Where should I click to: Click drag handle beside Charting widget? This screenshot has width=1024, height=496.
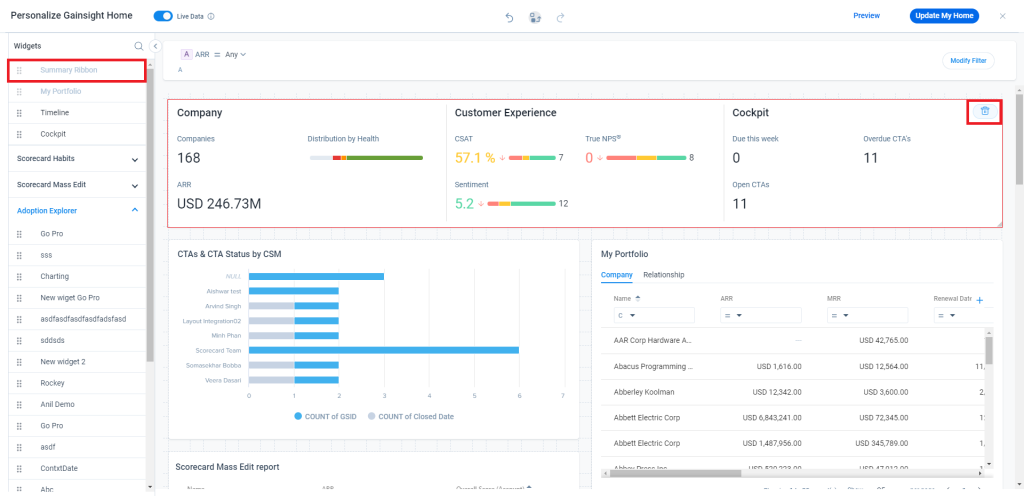tap(19, 277)
